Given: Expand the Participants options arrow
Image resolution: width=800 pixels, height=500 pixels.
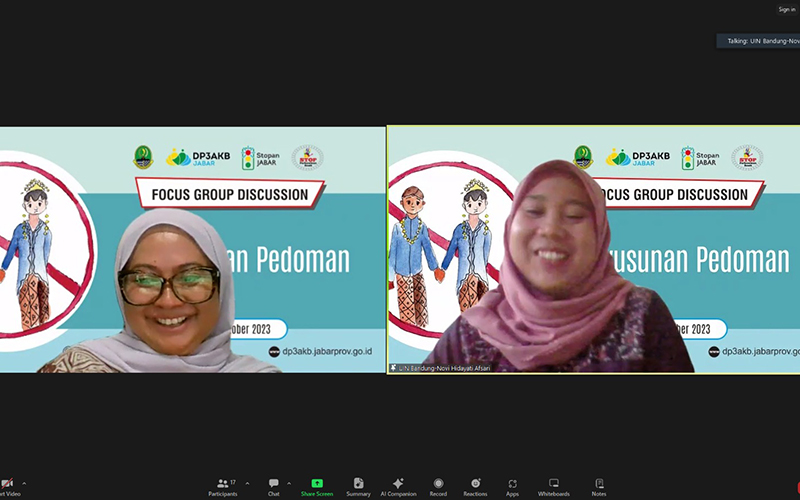Looking at the screenshot, I should 247,483.
